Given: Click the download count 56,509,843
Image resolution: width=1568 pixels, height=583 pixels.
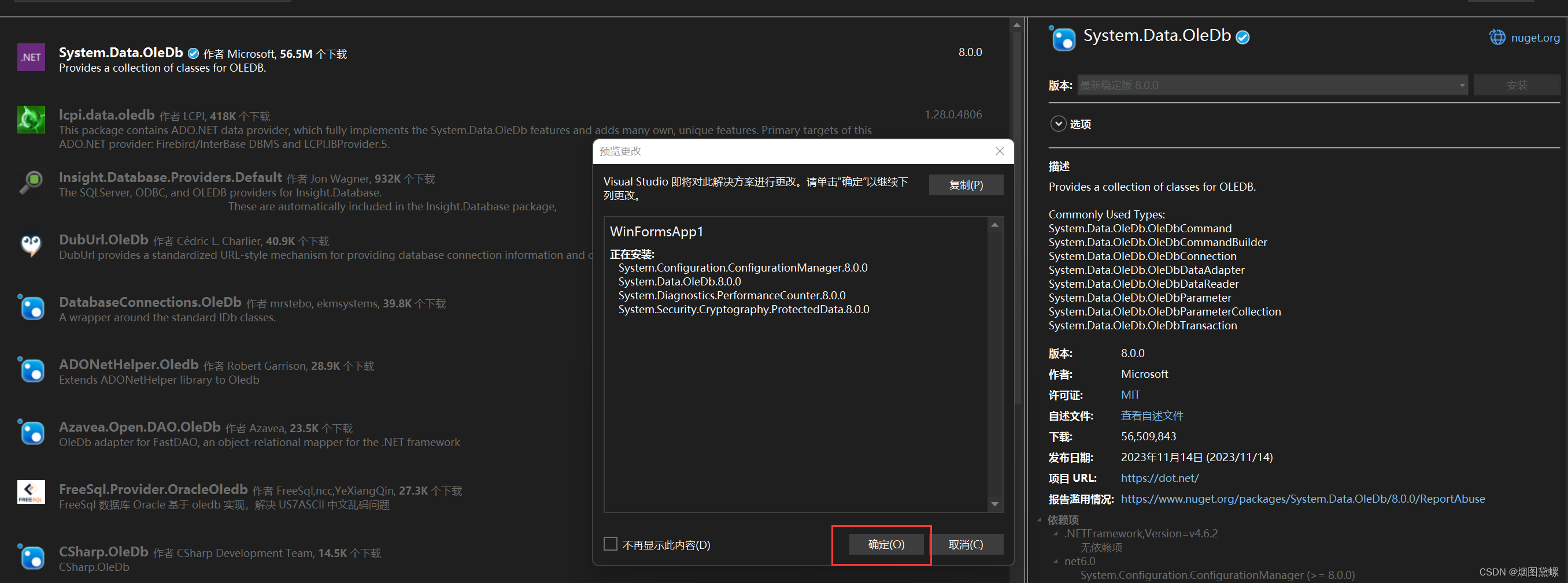Looking at the screenshot, I should [x=1148, y=436].
